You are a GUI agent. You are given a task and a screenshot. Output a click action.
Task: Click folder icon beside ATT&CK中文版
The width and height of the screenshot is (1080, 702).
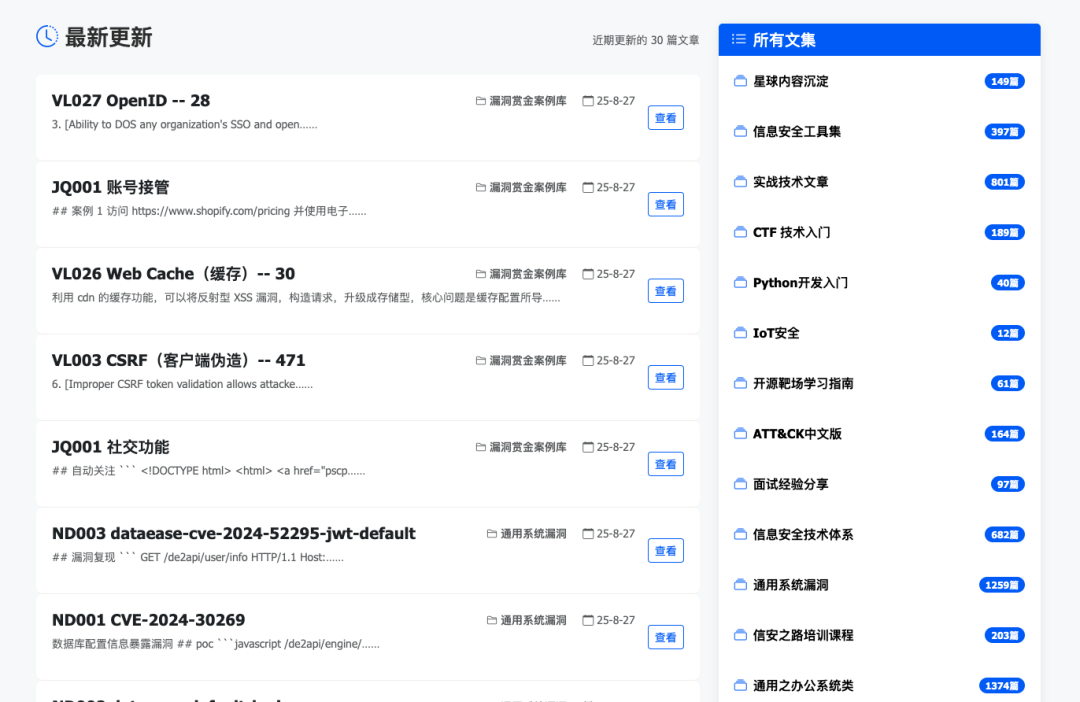pyautogui.click(x=740, y=433)
